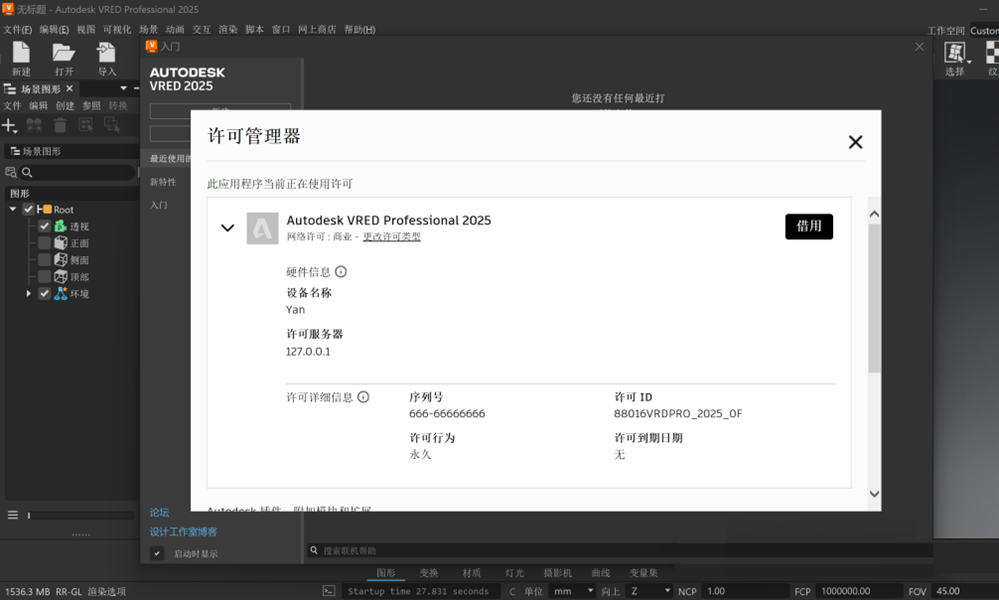Switch to the Cameras tab at bottom

click(x=557, y=573)
